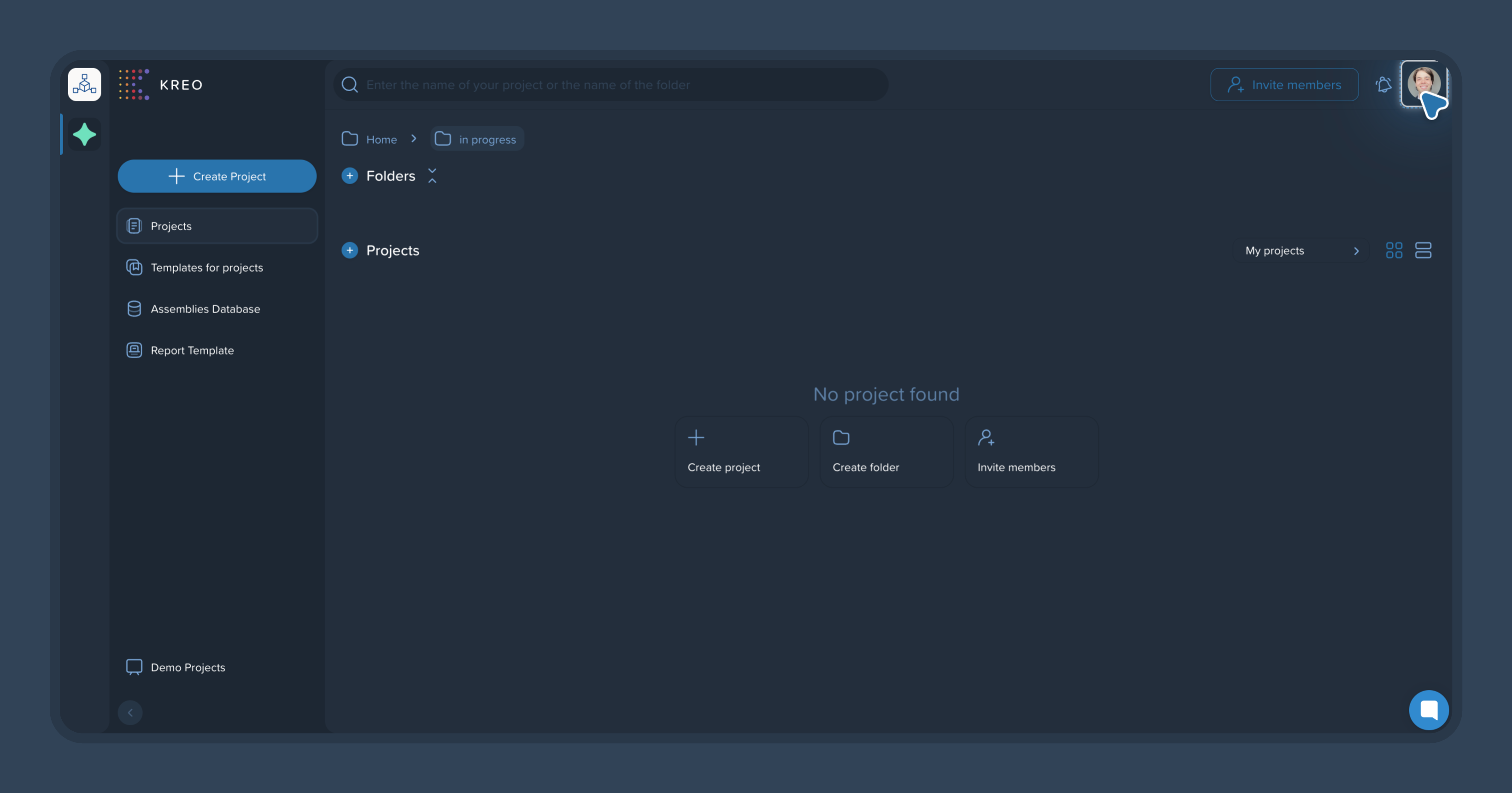Open the My projects dropdown
The width and height of the screenshot is (1512, 793).
[1301, 251]
